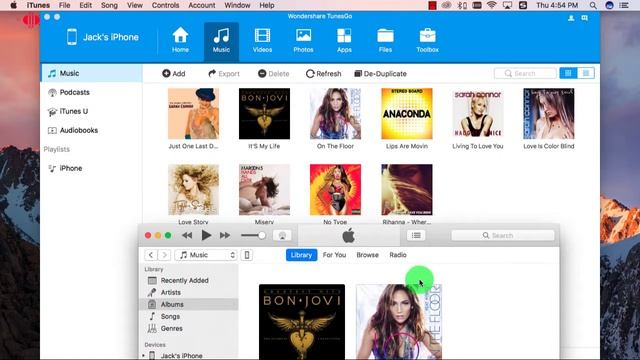Open the Photos section in TunesGo
This screenshot has height=360, width=640.
pos(303,40)
